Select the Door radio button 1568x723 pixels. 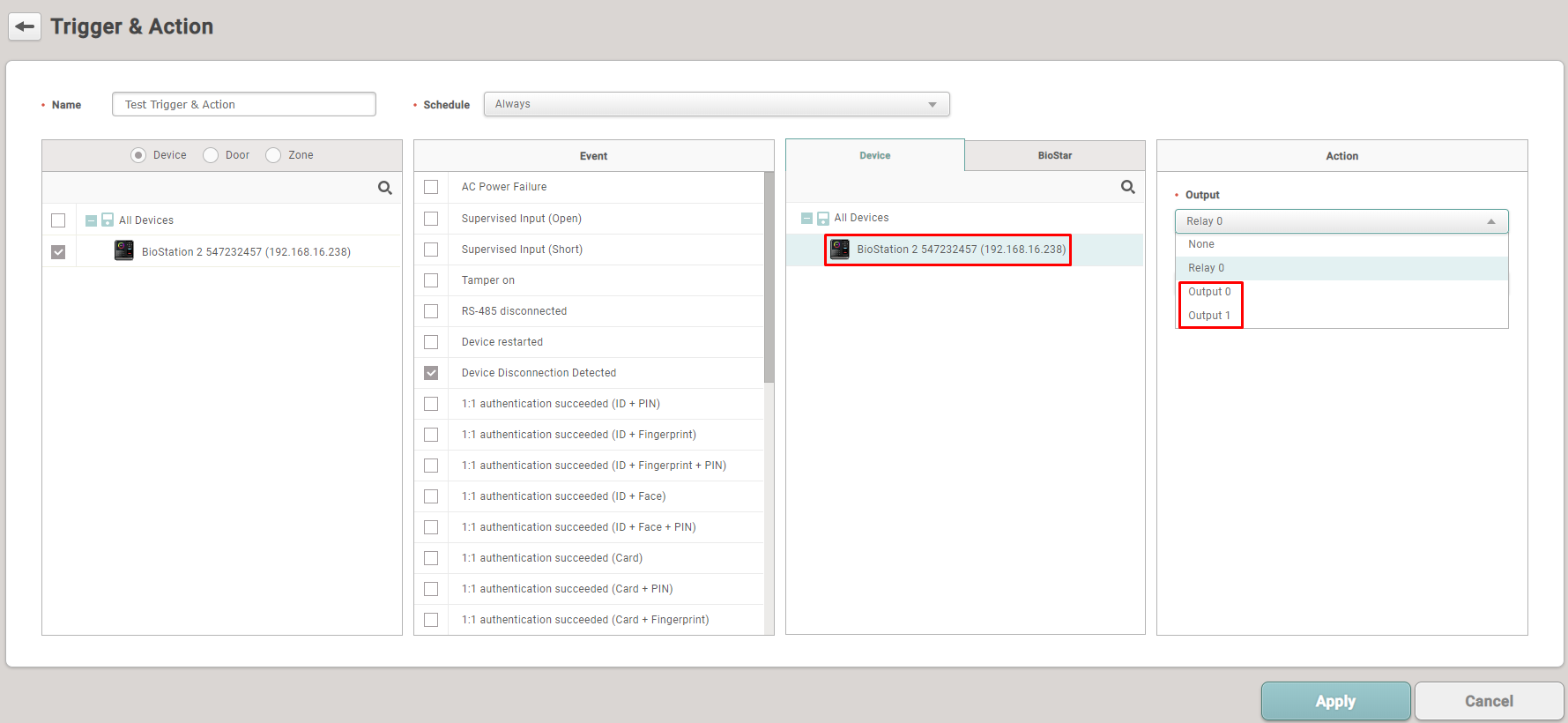tap(211, 155)
